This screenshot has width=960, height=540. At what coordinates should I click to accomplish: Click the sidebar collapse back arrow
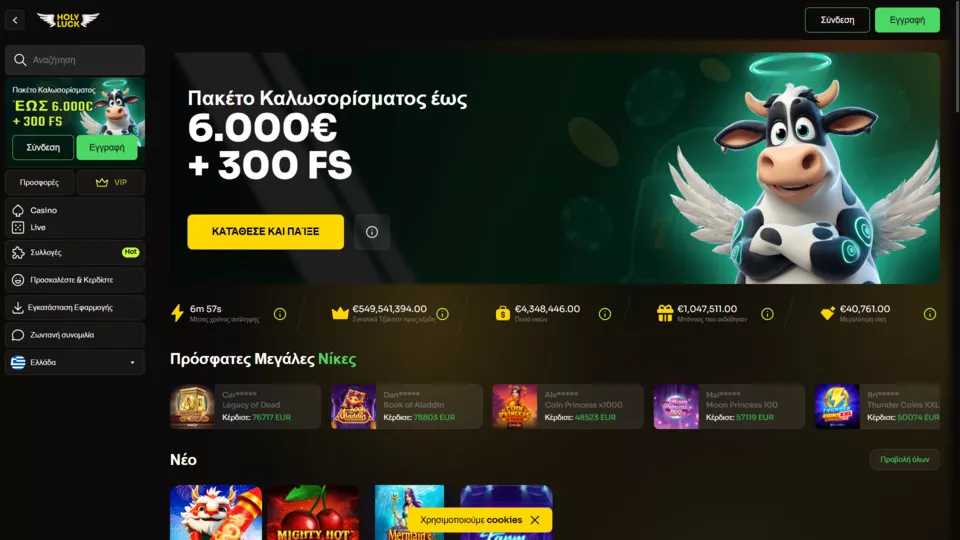(x=15, y=20)
